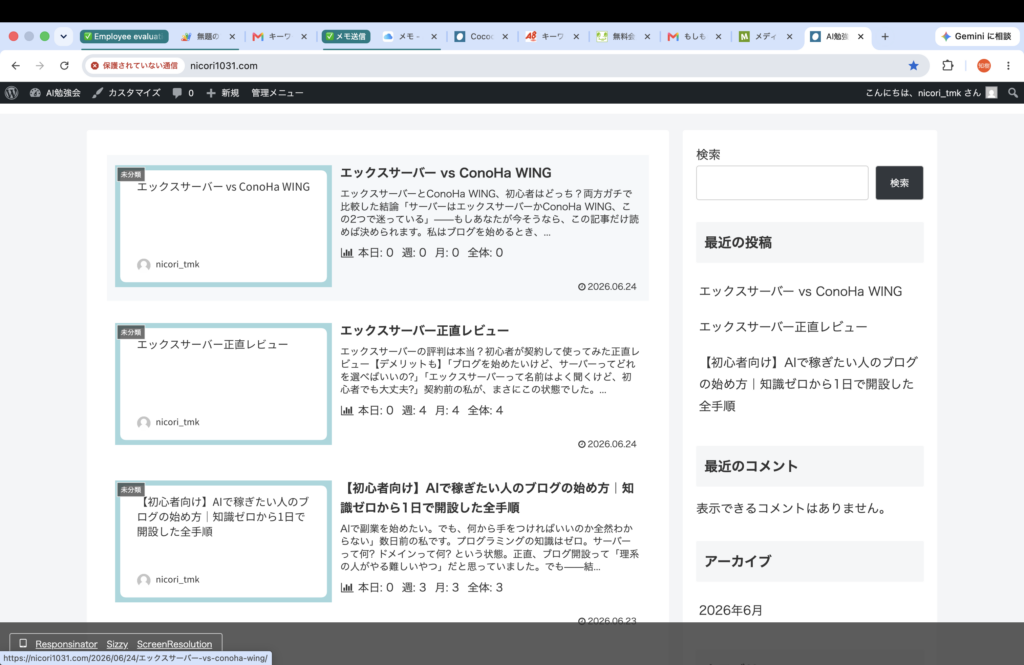Open Chrome three-dot menu

coord(1008,65)
